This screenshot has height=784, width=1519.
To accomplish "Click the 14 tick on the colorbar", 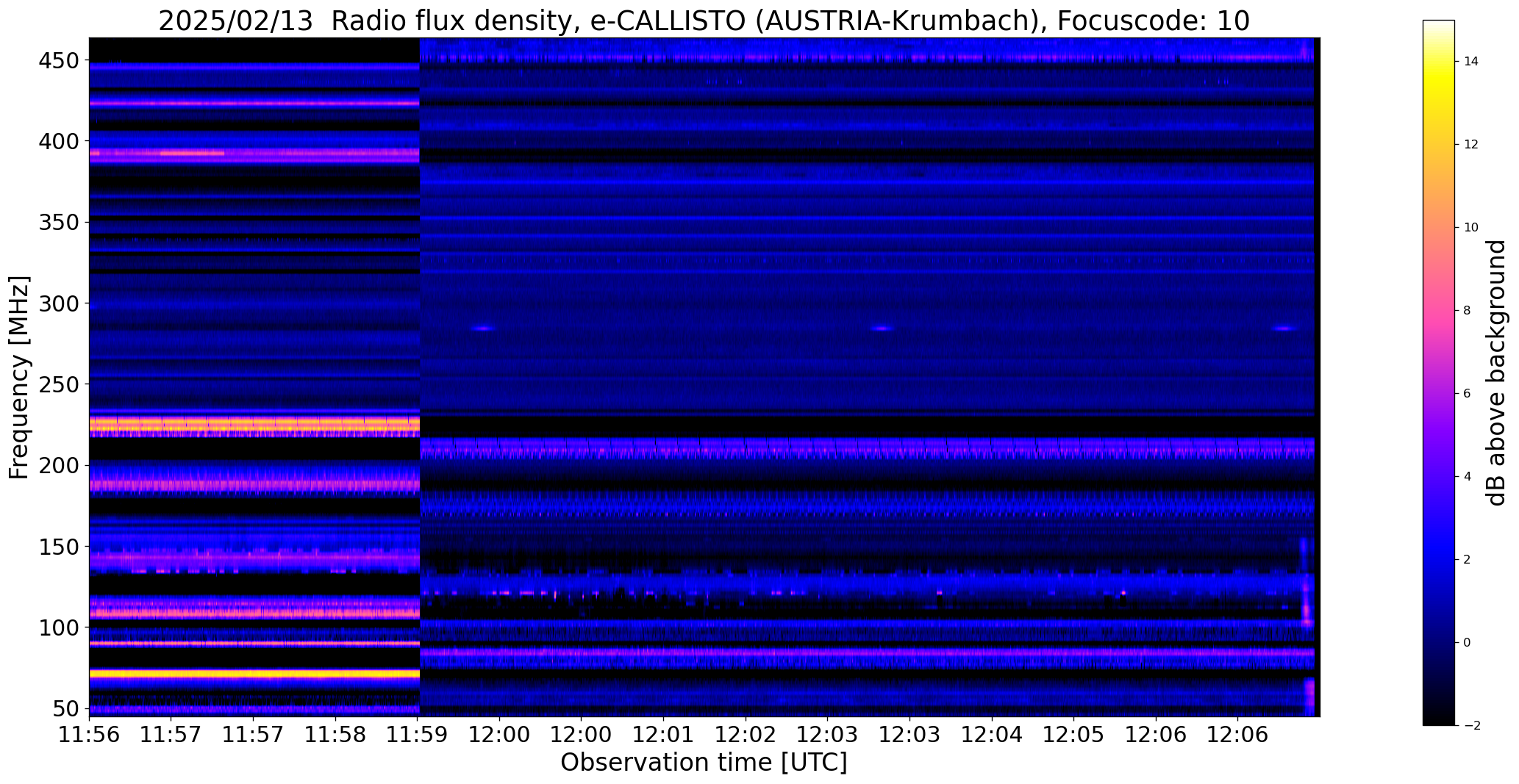I will (x=1471, y=62).
